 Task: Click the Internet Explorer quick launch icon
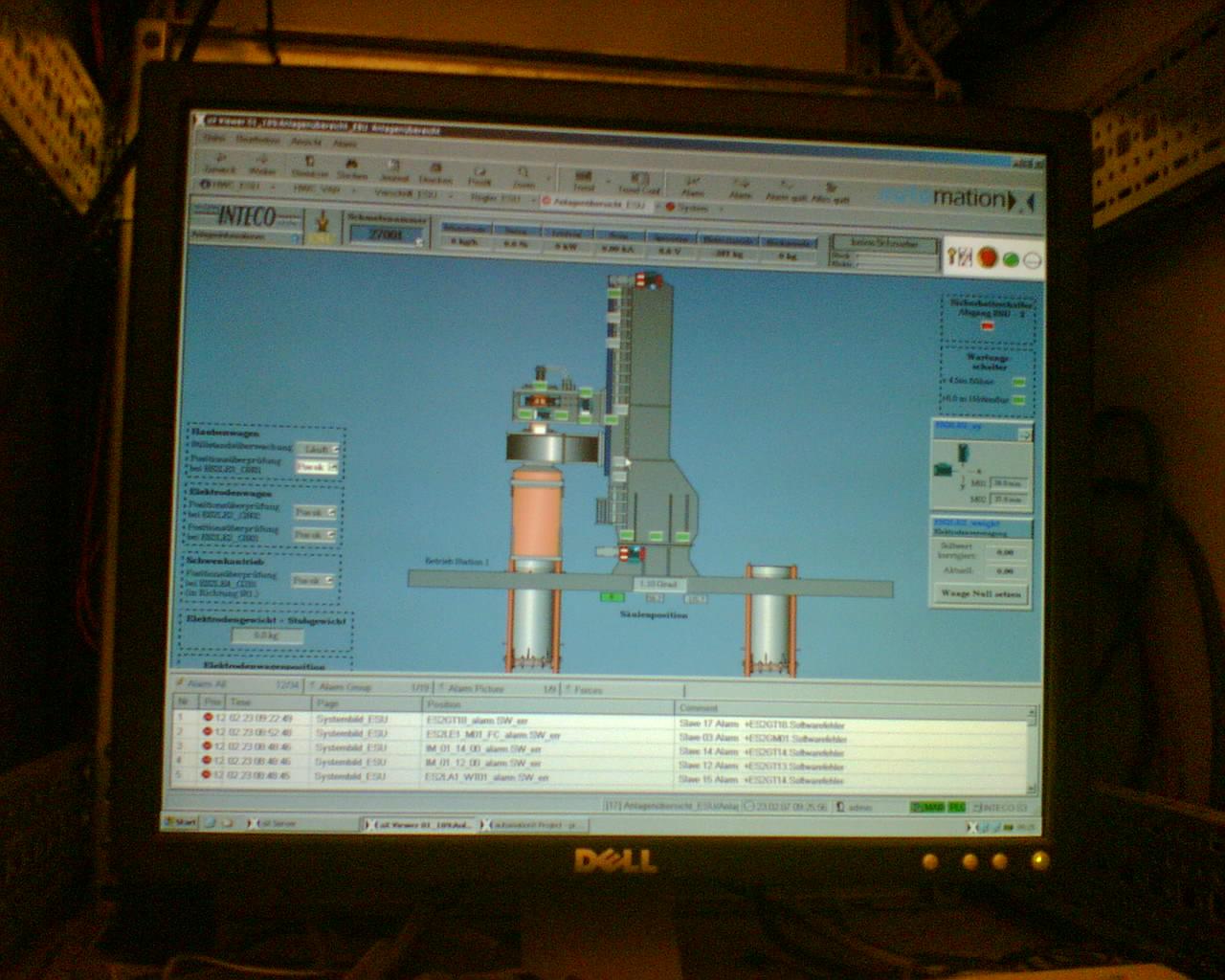click(210, 822)
